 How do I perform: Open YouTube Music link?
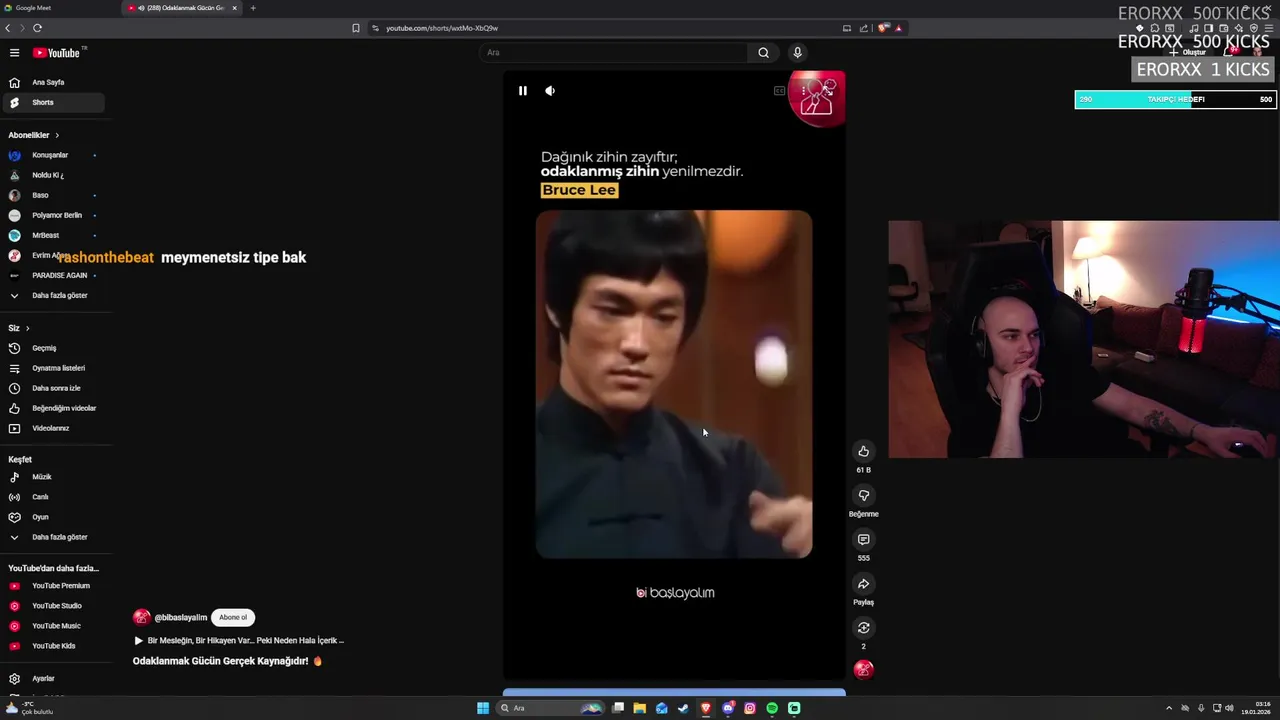tap(52, 626)
